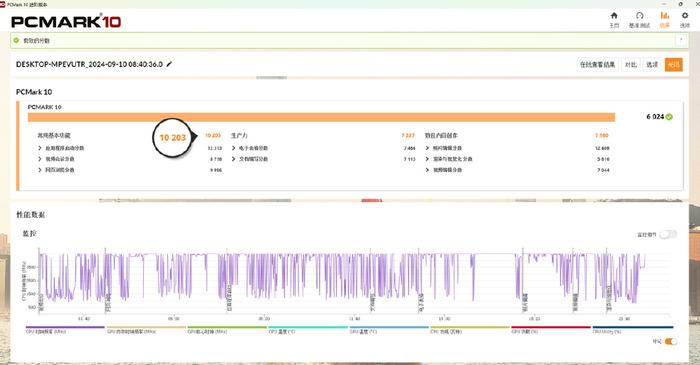Image resolution: width=700 pixels, height=365 pixels.
Task: Expand the photo editing score row
Action: click(x=427, y=148)
